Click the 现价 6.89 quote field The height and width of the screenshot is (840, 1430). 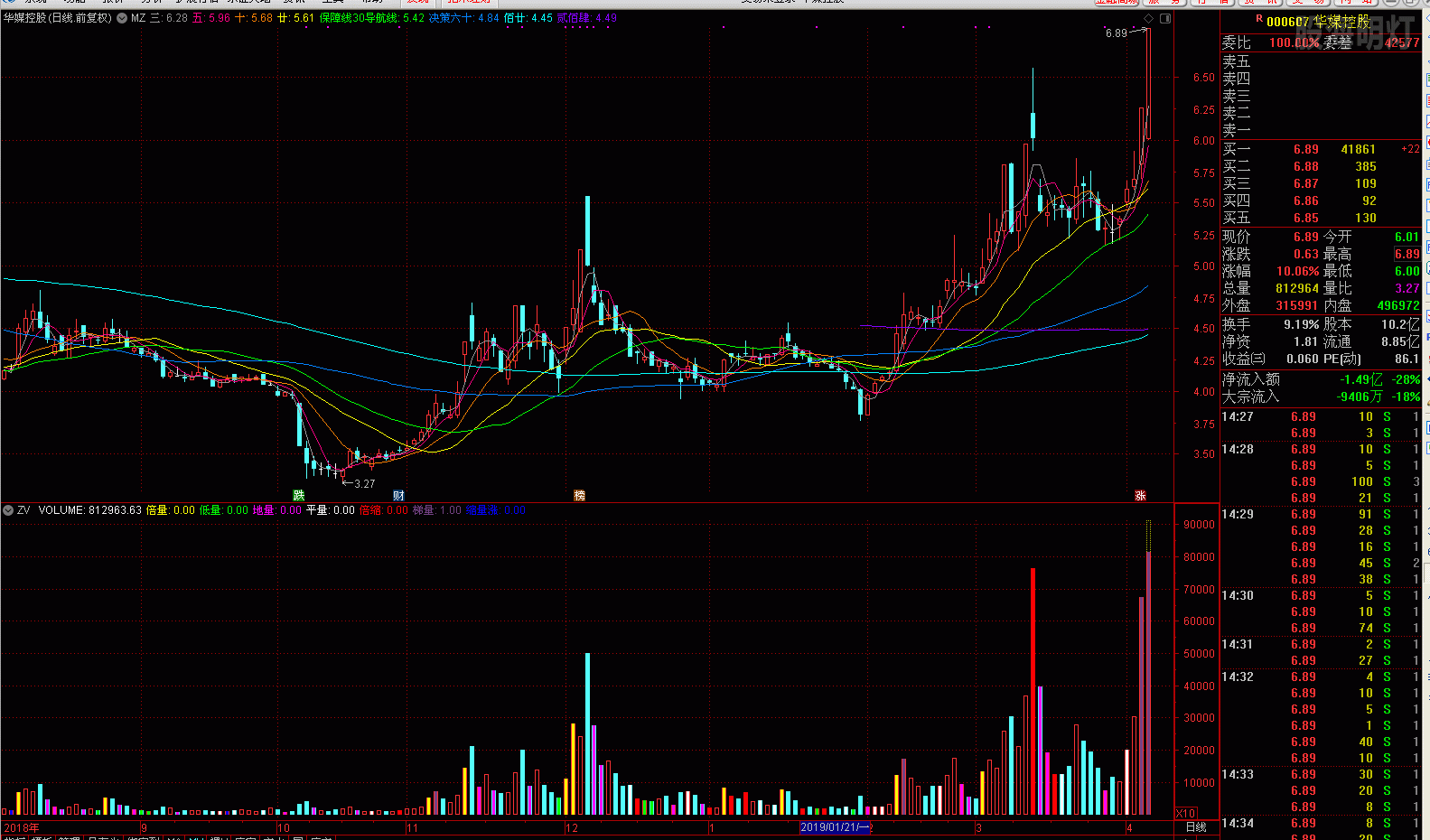(x=1271, y=237)
